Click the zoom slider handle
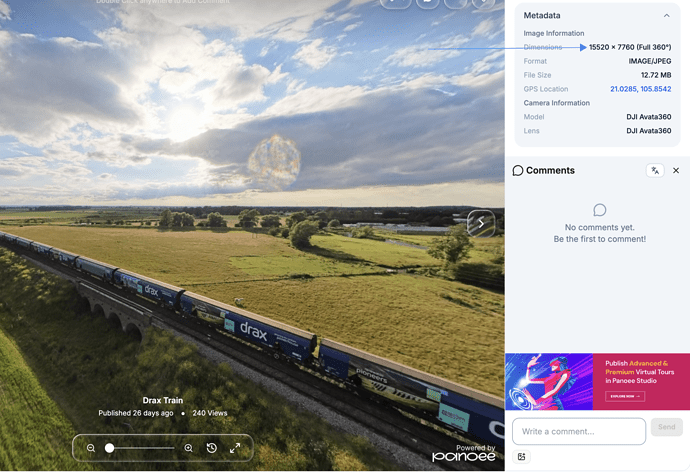The width and height of the screenshot is (690, 475). (x=110, y=448)
